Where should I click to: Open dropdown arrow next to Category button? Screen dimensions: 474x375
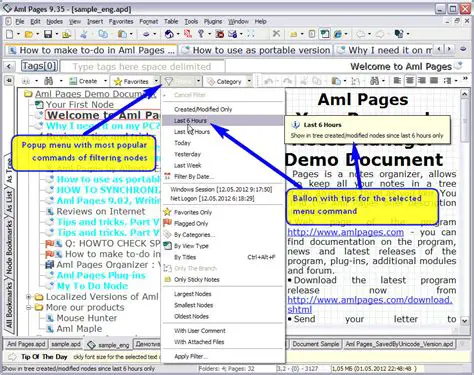[x=249, y=81]
